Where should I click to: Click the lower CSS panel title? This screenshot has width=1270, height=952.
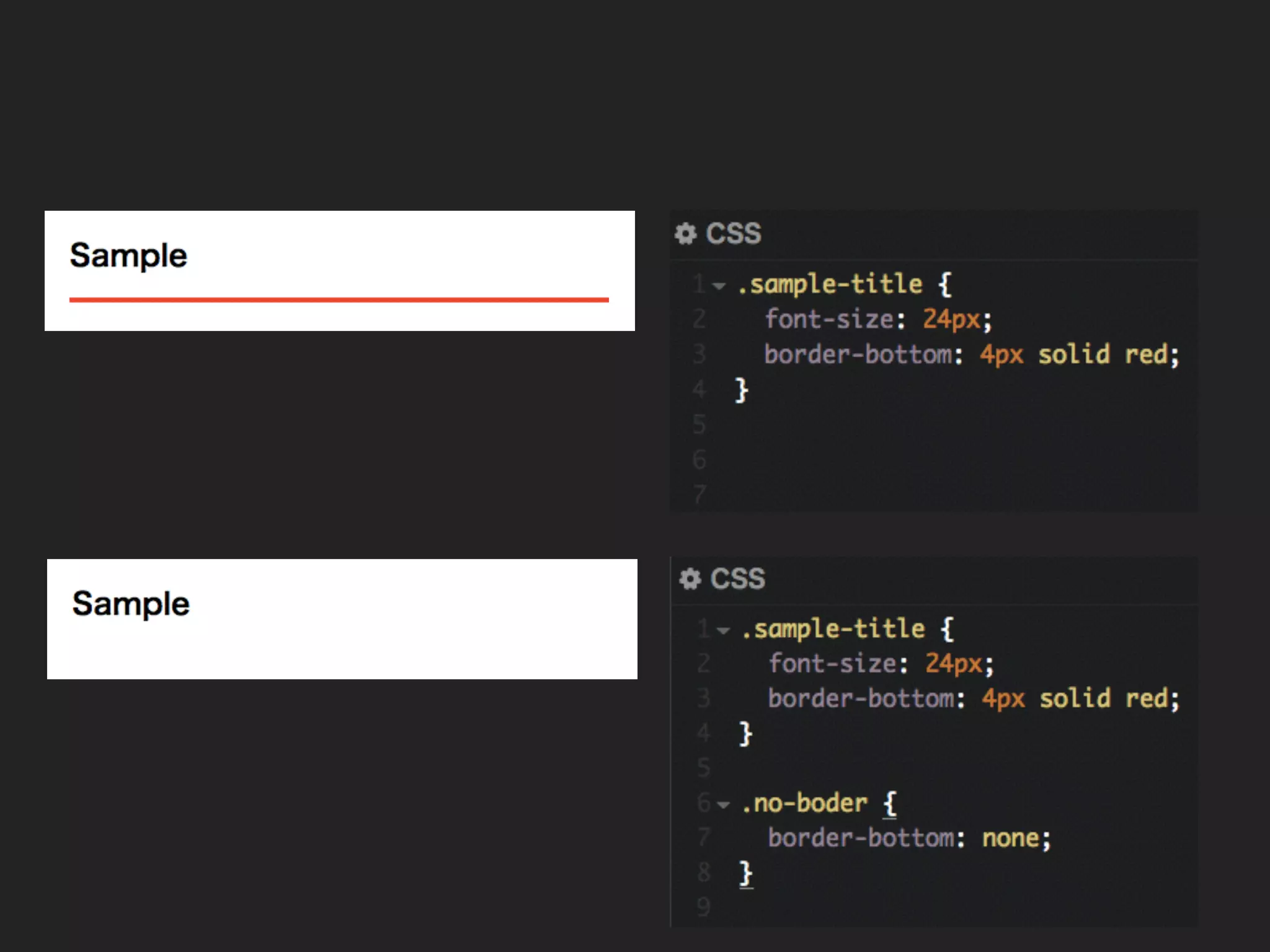pyautogui.click(x=737, y=579)
